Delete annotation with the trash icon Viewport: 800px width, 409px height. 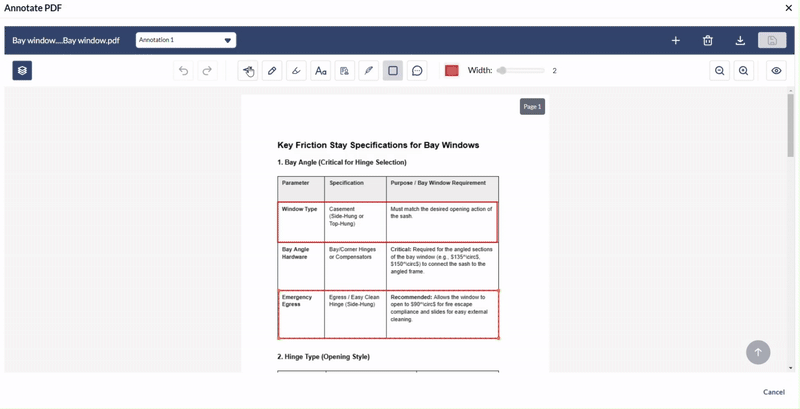(708, 40)
